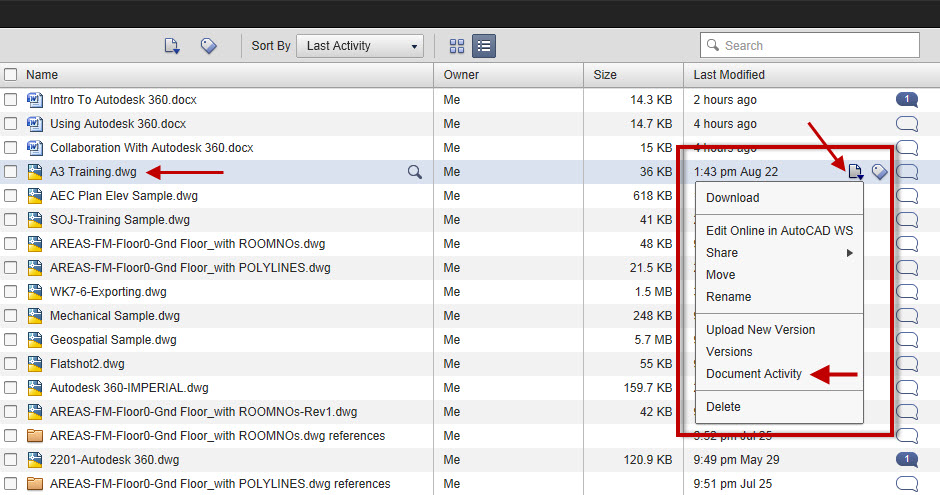This screenshot has width=940, height=495.
Task: Click folder icon of ROOMNOs.dwg references
Action: 35,436
